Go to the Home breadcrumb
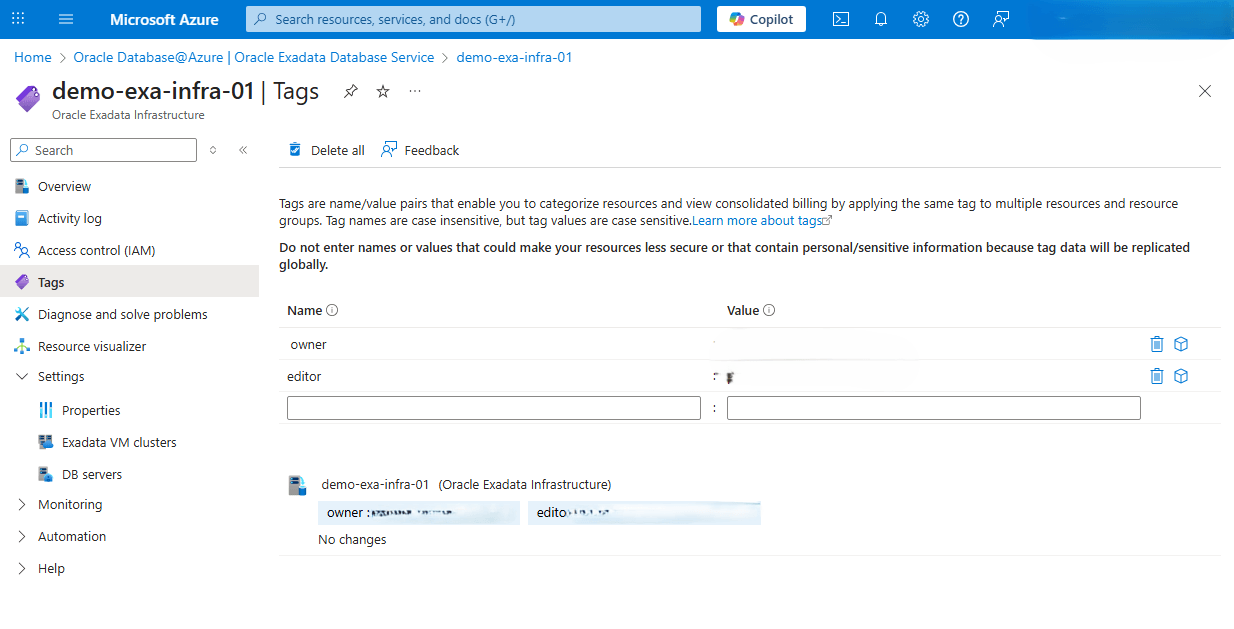The width and height of the screenshot is (1234, 629). (x=33, y=57)
